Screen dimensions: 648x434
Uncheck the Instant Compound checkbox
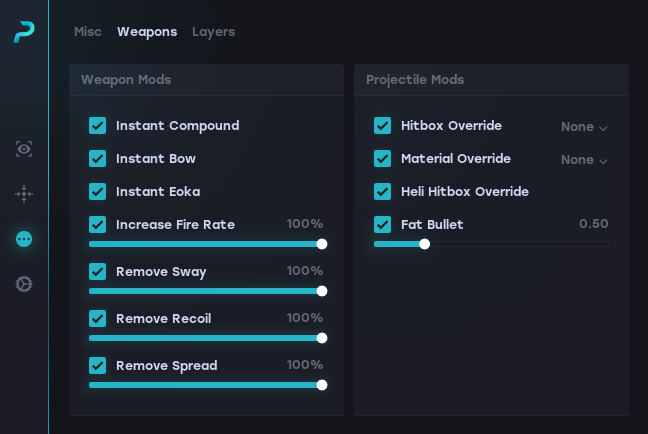[x=98, y=126]
